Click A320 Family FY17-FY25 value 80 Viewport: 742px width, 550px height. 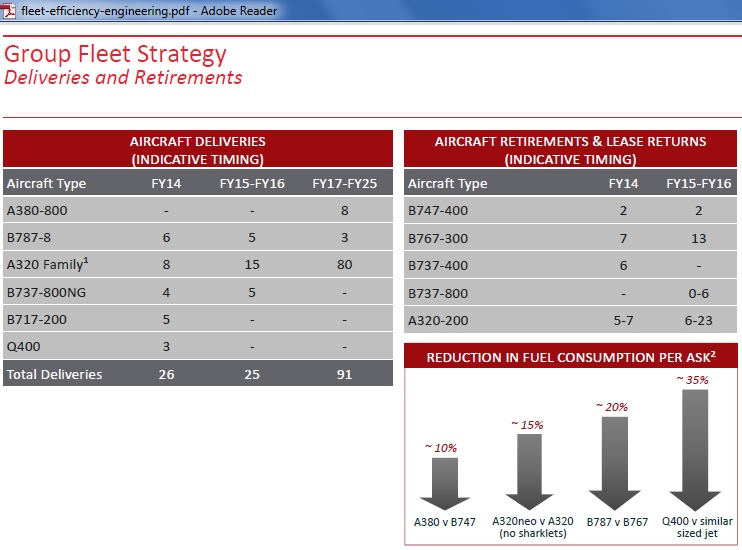coord(344,265)
